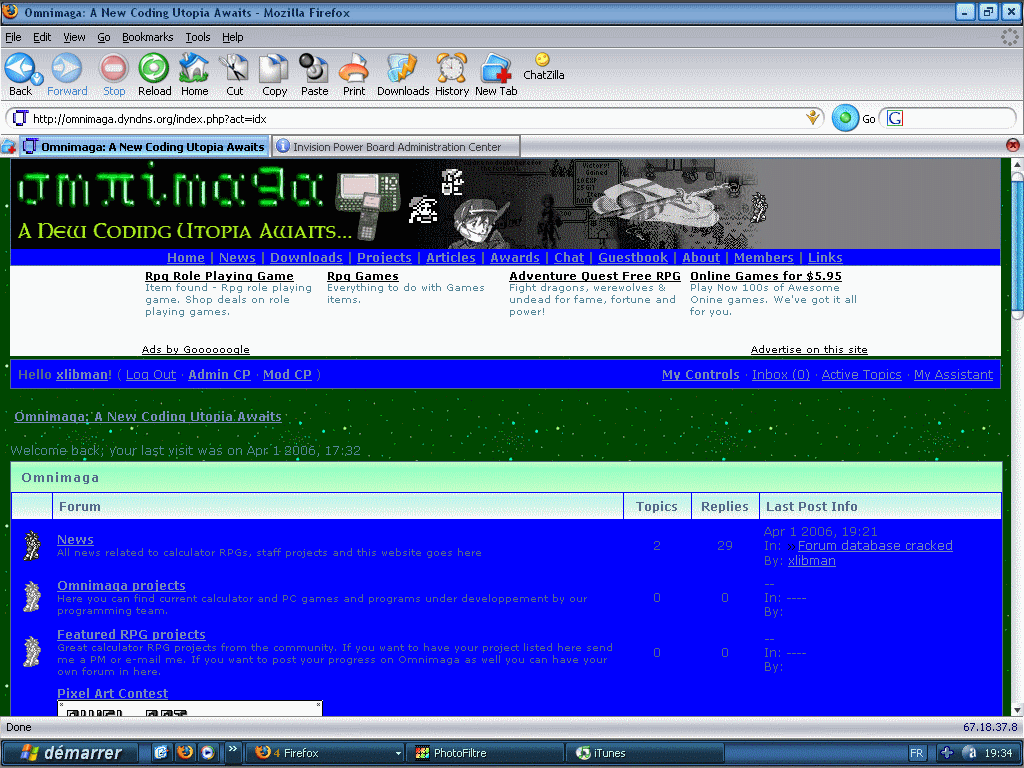The image size is (1024, 768).
Task: Open Featured RPG projects forum
Action: pos(131,634)
